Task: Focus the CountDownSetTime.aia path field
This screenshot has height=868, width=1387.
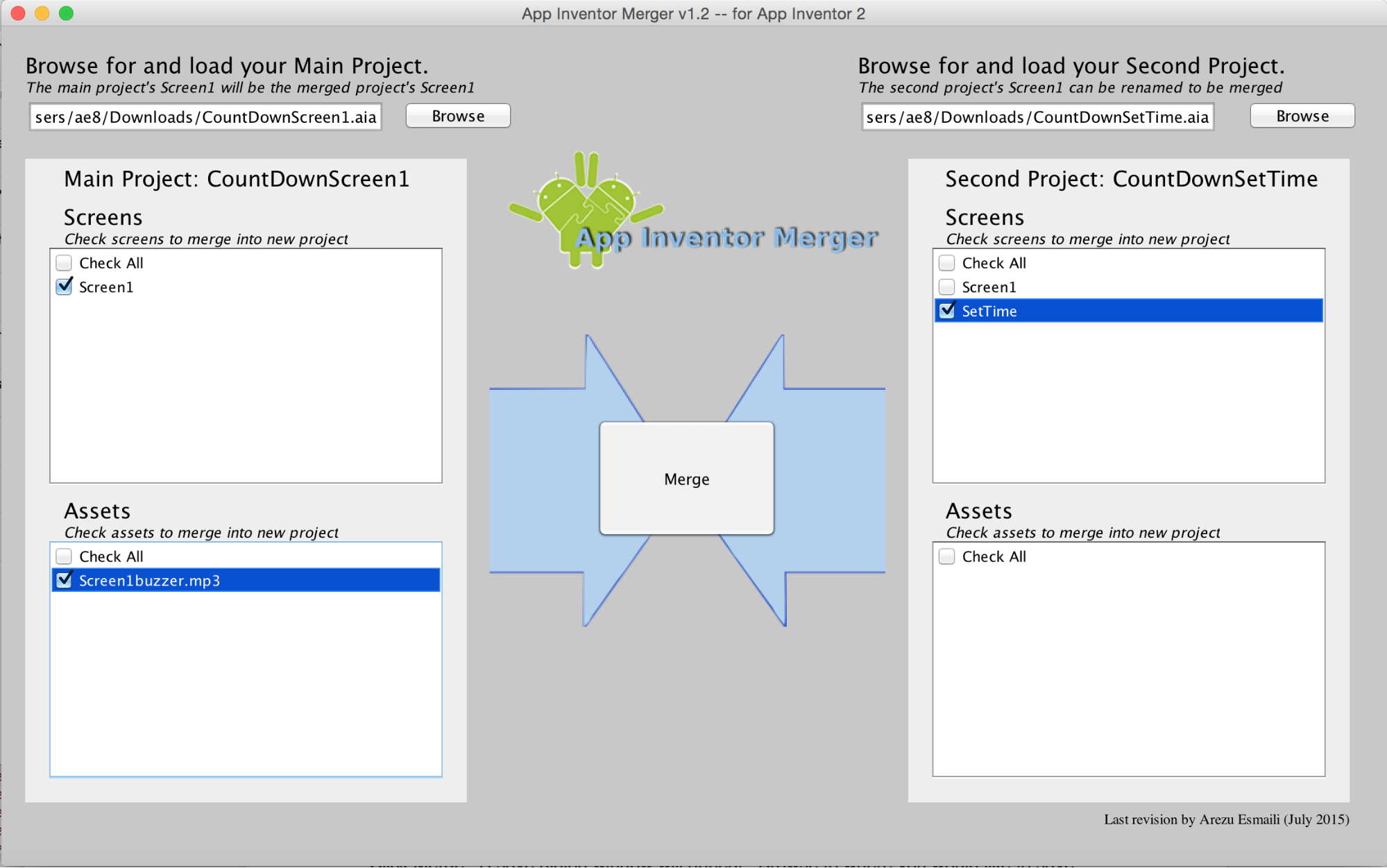Action: click(x=1037, y=117)
